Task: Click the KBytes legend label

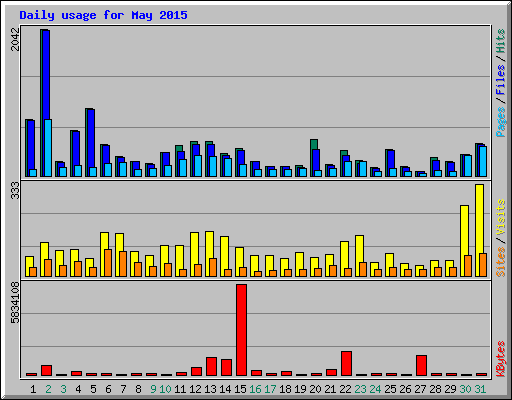Action: coord(501,359)
